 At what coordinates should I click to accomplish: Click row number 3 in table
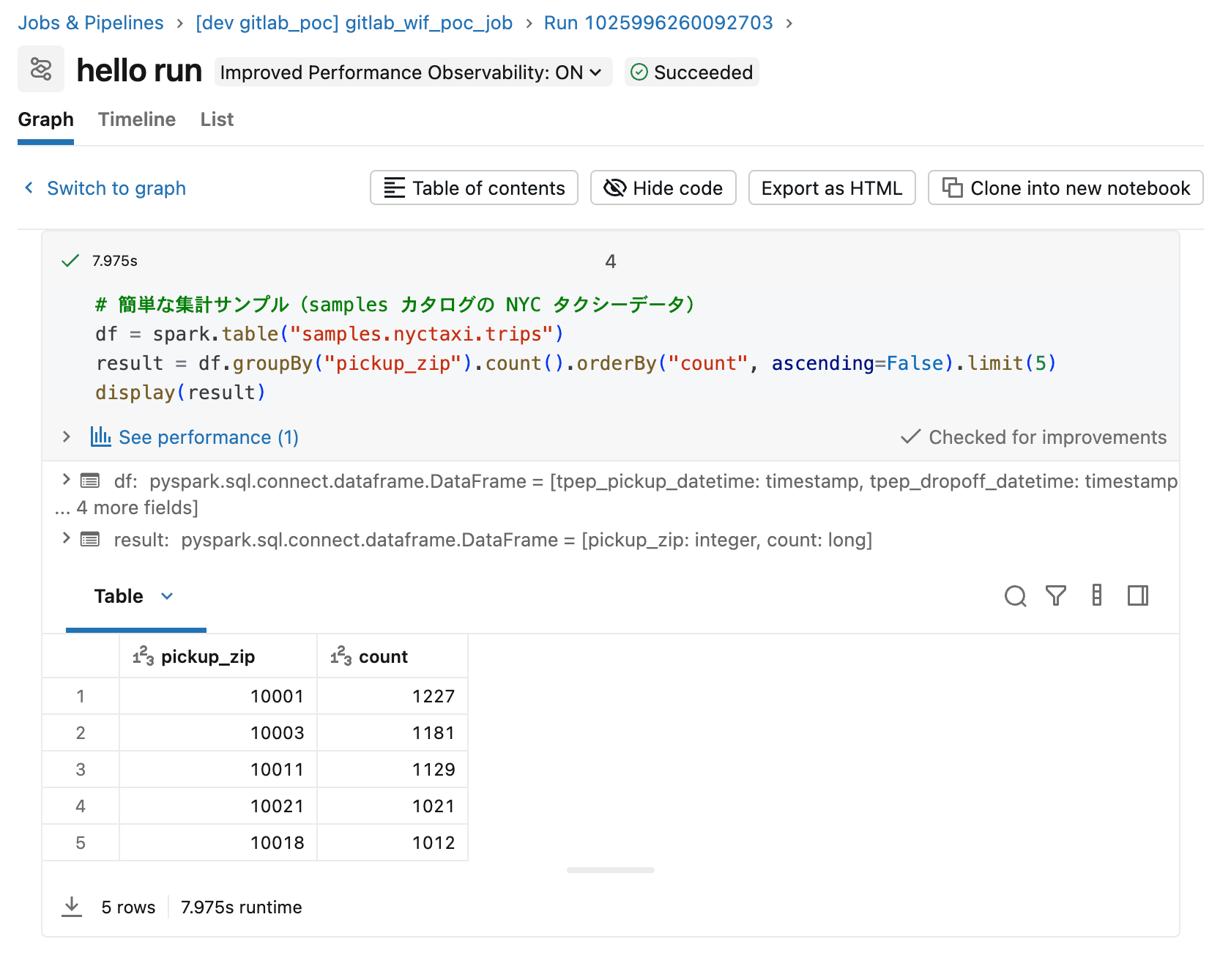click(x=81, y=770)
